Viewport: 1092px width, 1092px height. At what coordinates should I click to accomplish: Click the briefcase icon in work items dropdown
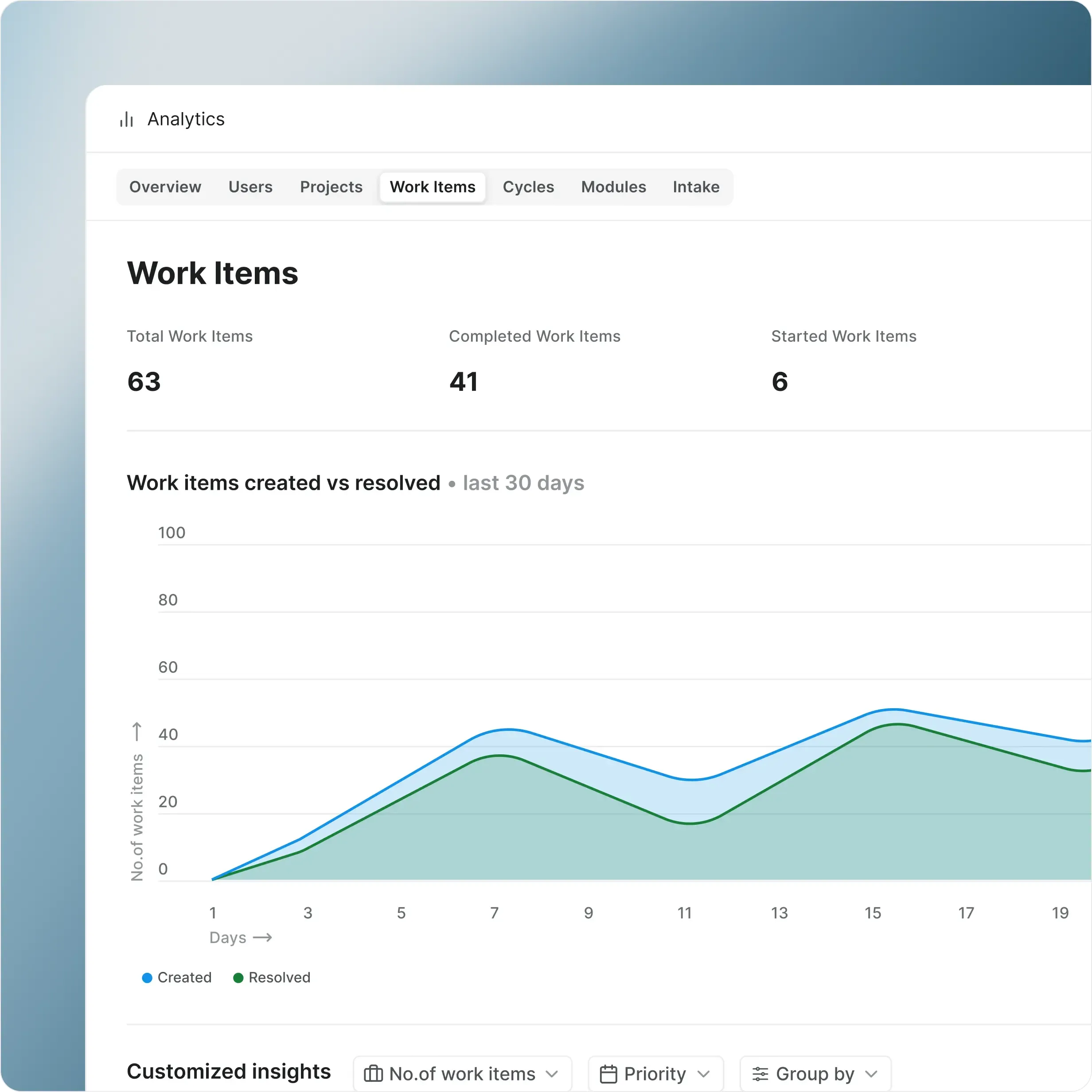373,1073
